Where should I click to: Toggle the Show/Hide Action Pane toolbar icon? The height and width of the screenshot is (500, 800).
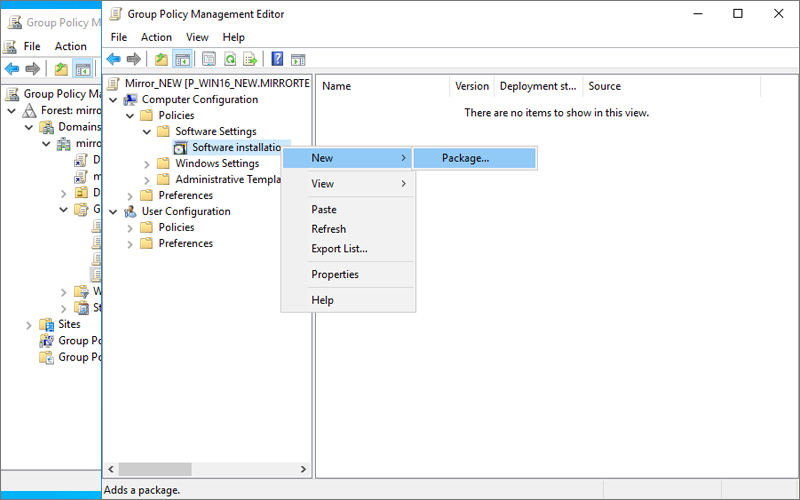[x=298, y=60]
